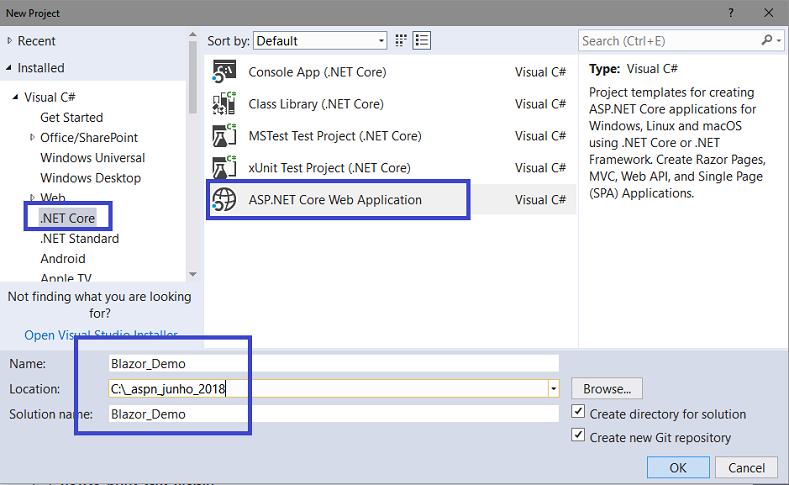The width and height of the screenshot is (789, 485).
Task: Select Windows Universal tree item
Action: [93, 157]
